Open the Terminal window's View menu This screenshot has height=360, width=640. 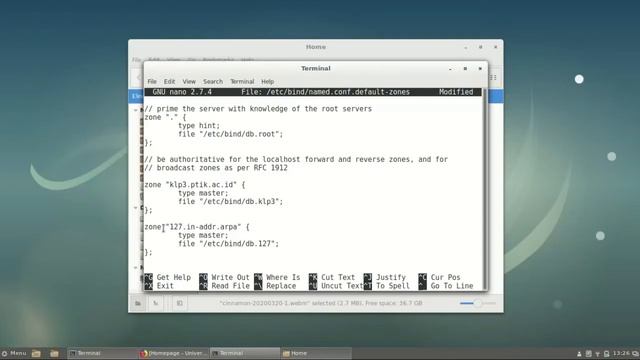tap(189, 82)
